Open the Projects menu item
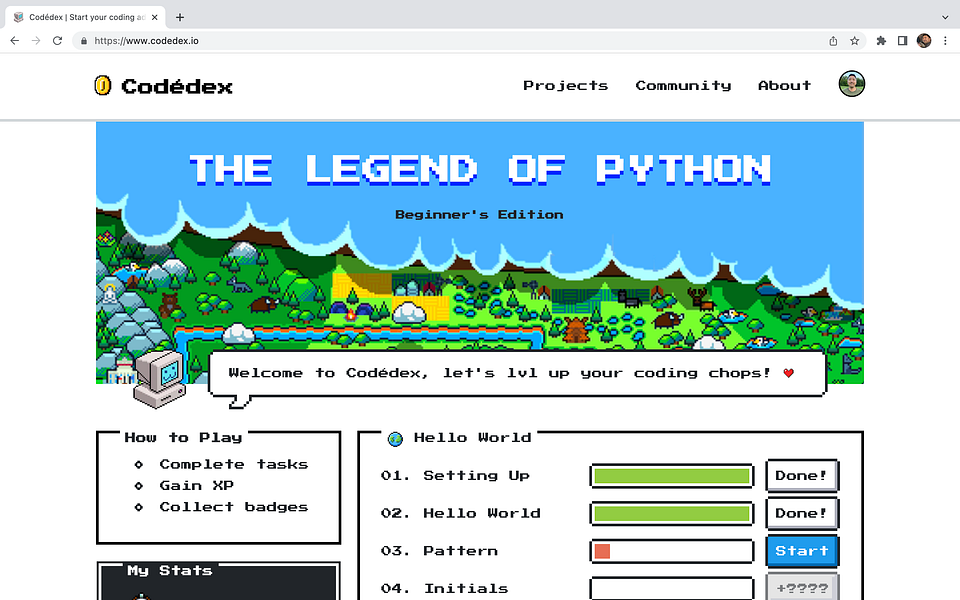Screen dimensions: 960x600 click(565, 86)
